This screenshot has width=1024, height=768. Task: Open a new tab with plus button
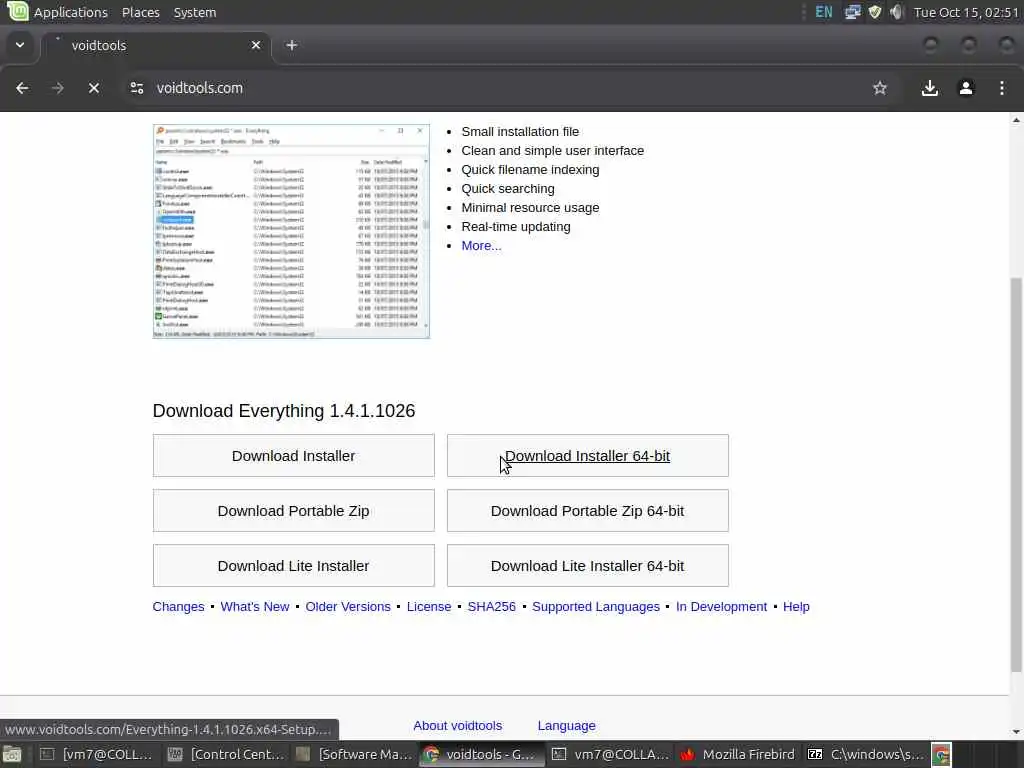(x=292, y=45)
